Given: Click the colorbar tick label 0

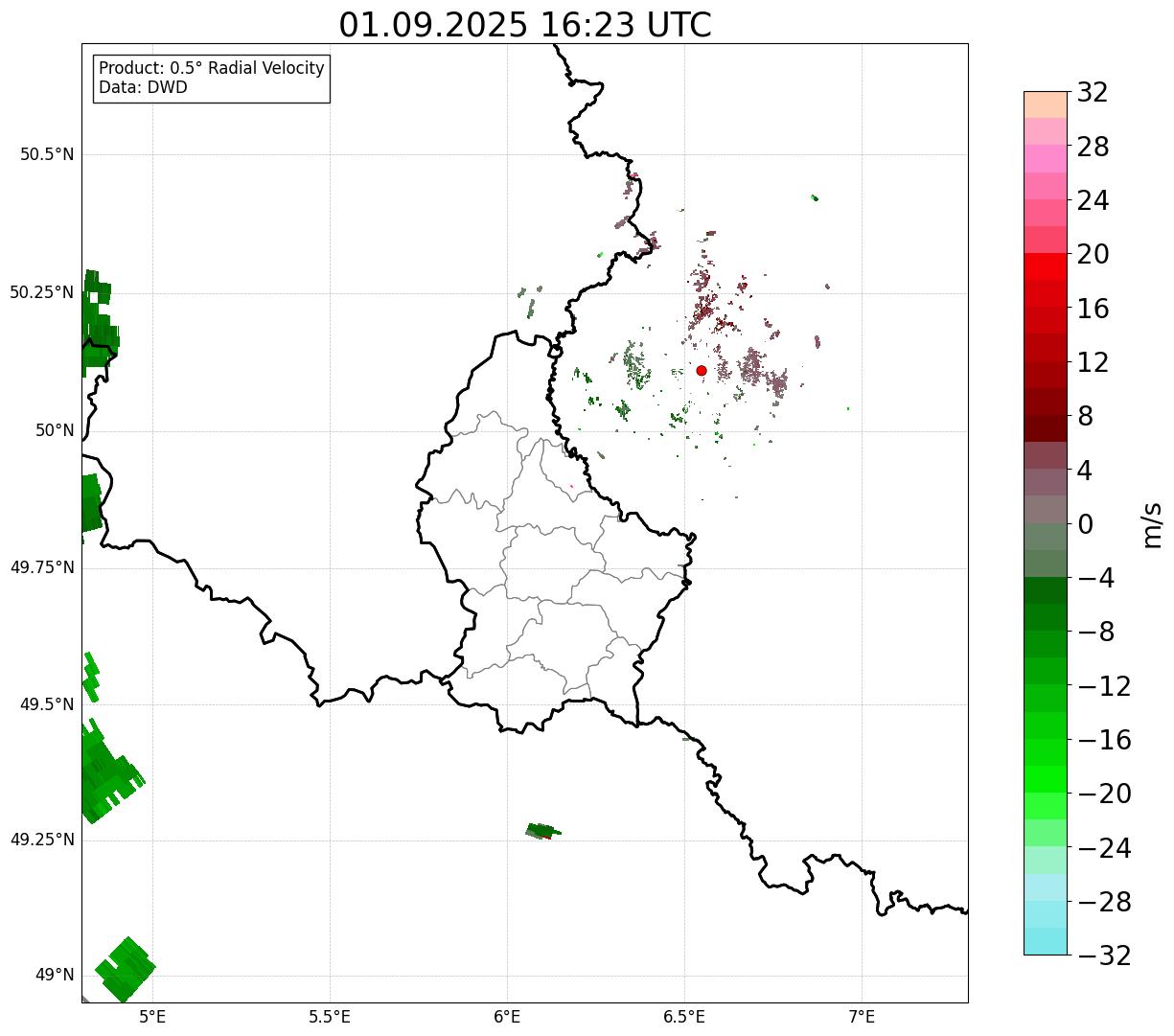Looking at the screenshot, I should click(x=1085, y=524).
